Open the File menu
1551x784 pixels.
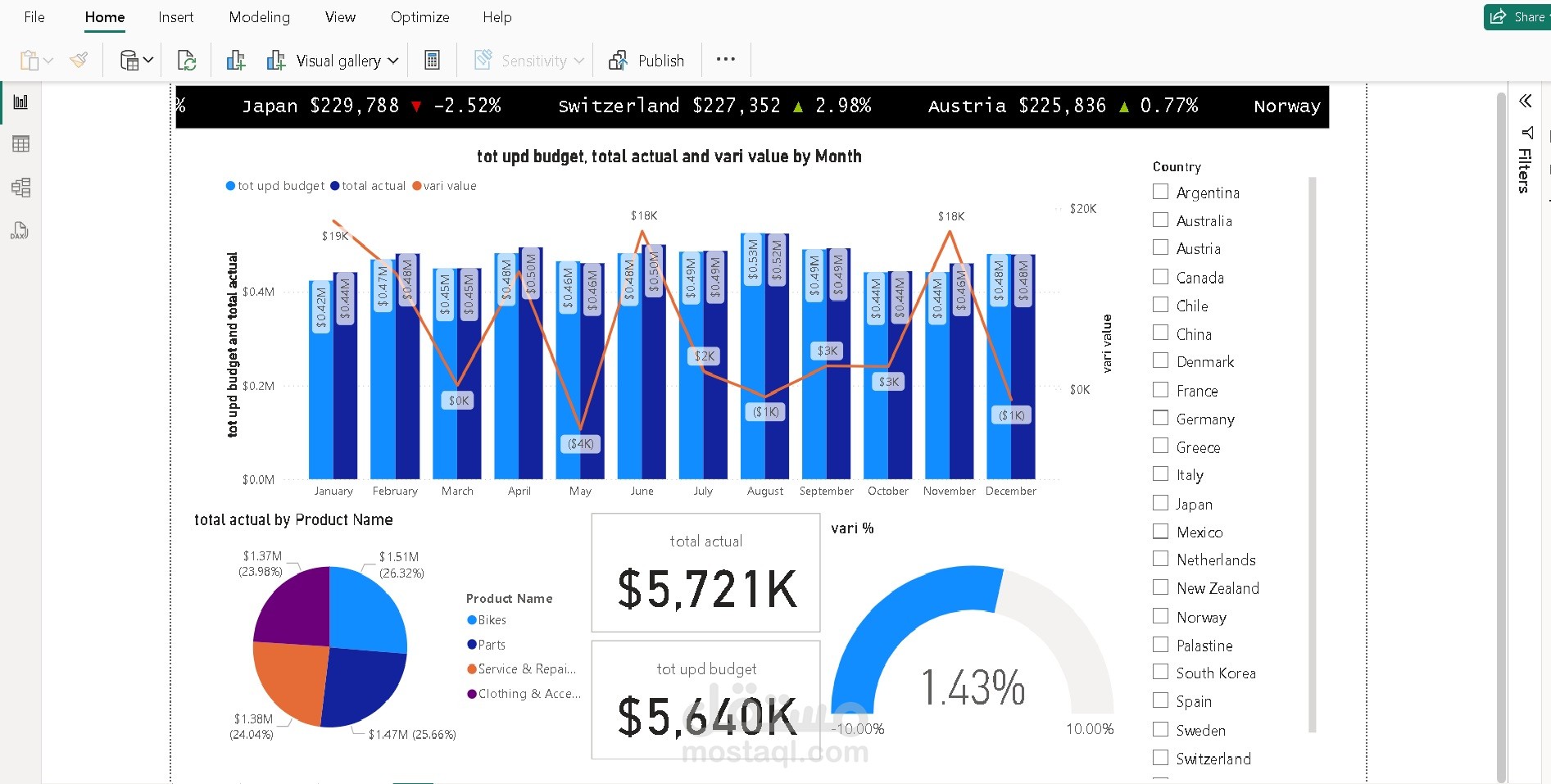34,16
